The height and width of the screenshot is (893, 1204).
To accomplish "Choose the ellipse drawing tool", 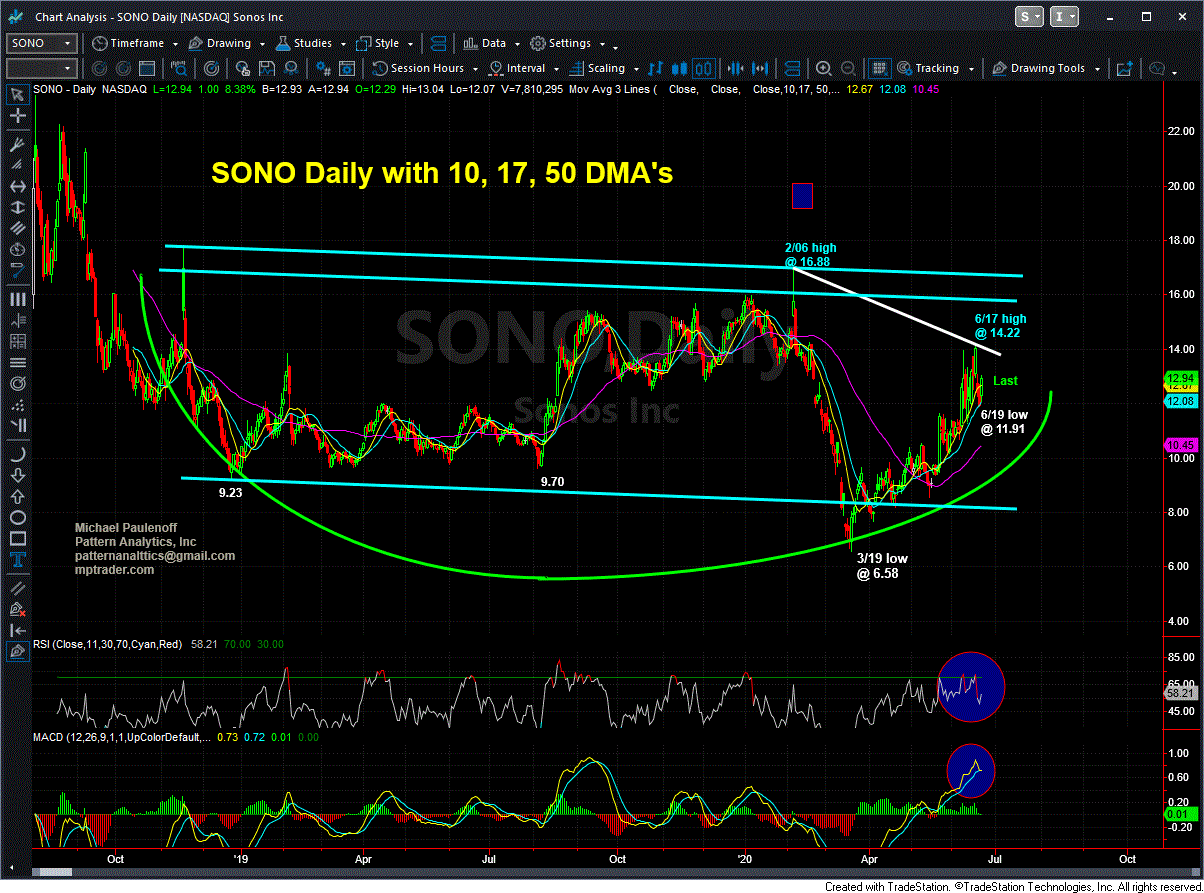I will (18, 518).
